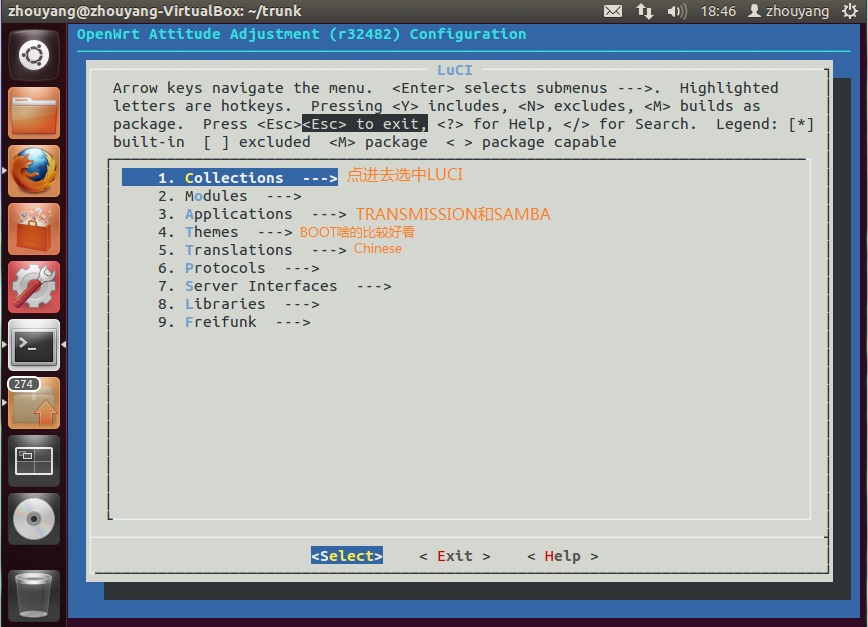This screenshot has width=868, height=627.
Task: Open the sound volume indicator
Action: coord(676,11)
